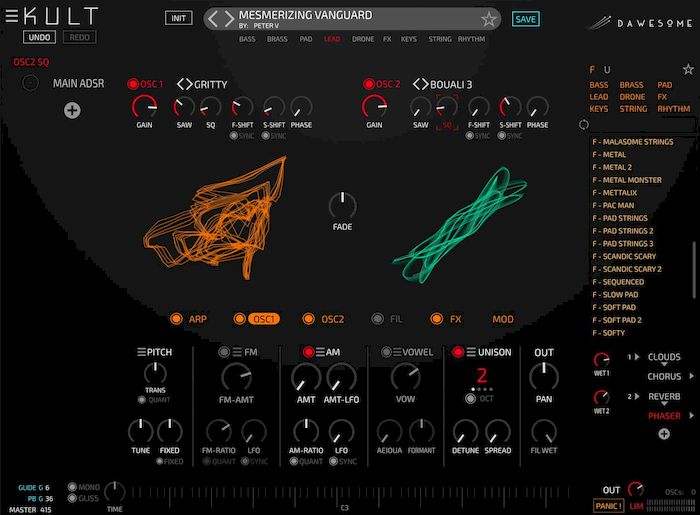Viewport: 700px width, 515px height.
Task: Click the INIT button
Action: point(179,18)
